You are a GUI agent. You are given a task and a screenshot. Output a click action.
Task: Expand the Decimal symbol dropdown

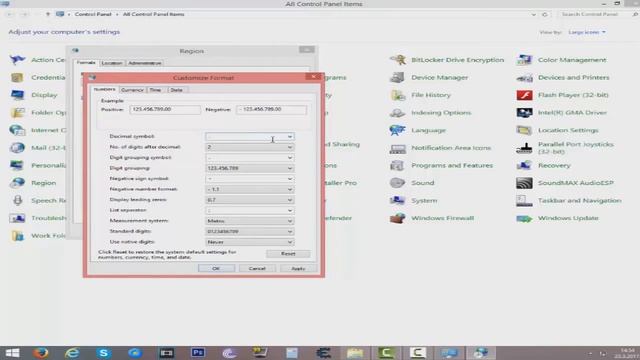tap(289, 137)
